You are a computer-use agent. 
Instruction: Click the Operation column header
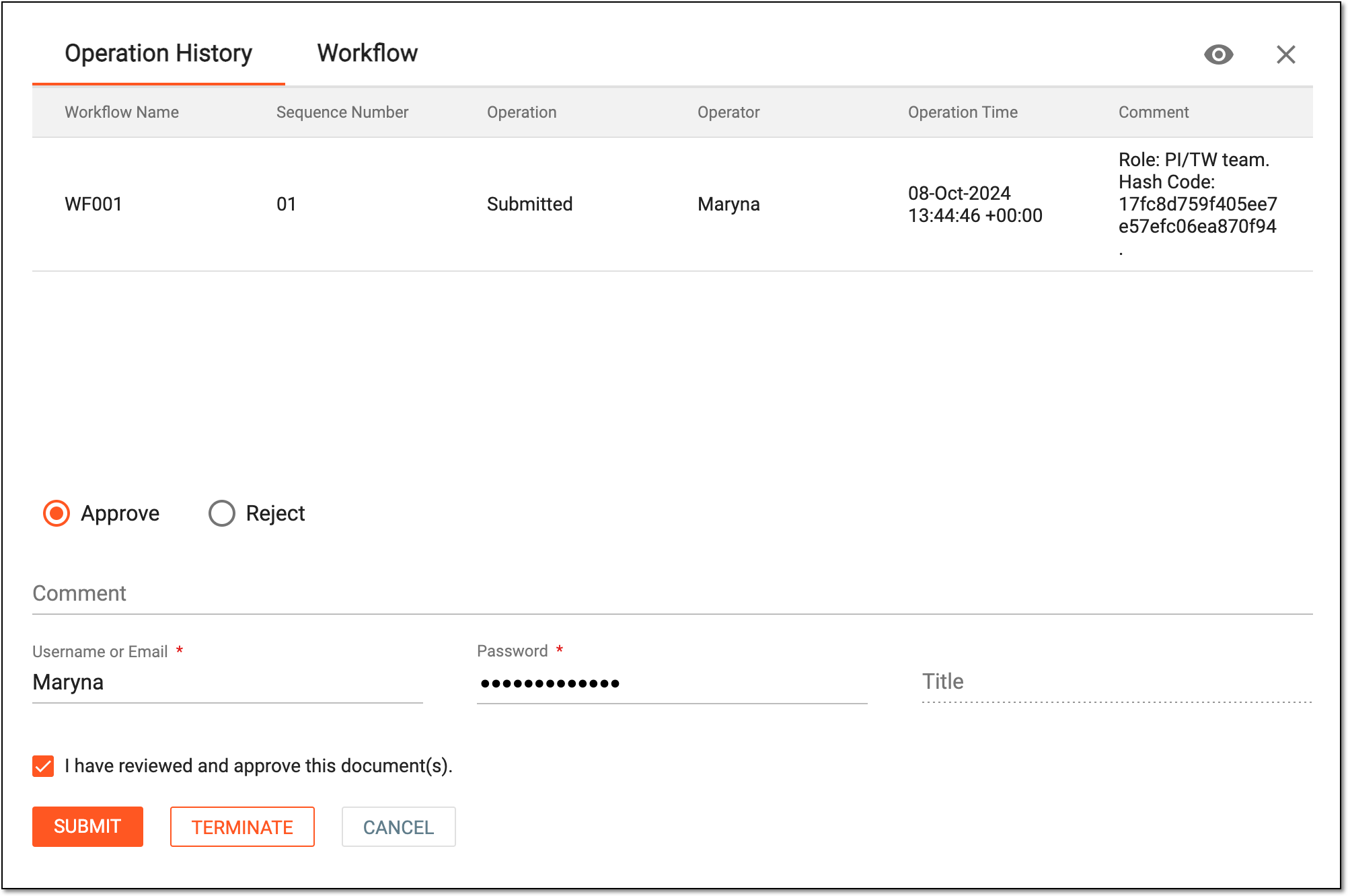point(522,112)
